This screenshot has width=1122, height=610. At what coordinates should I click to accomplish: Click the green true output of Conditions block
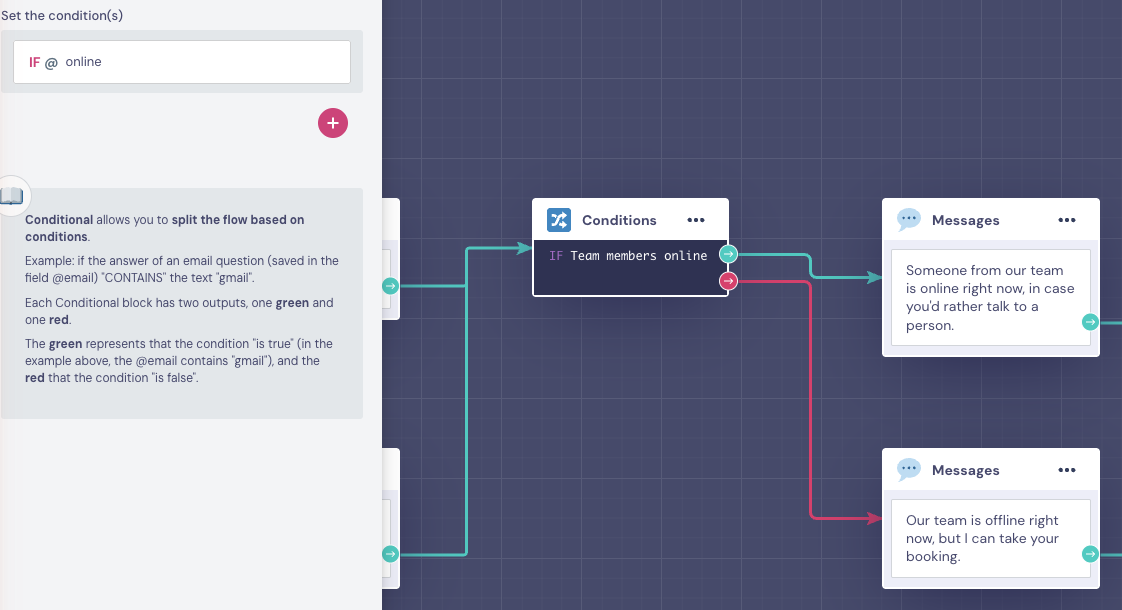point(728,254)
